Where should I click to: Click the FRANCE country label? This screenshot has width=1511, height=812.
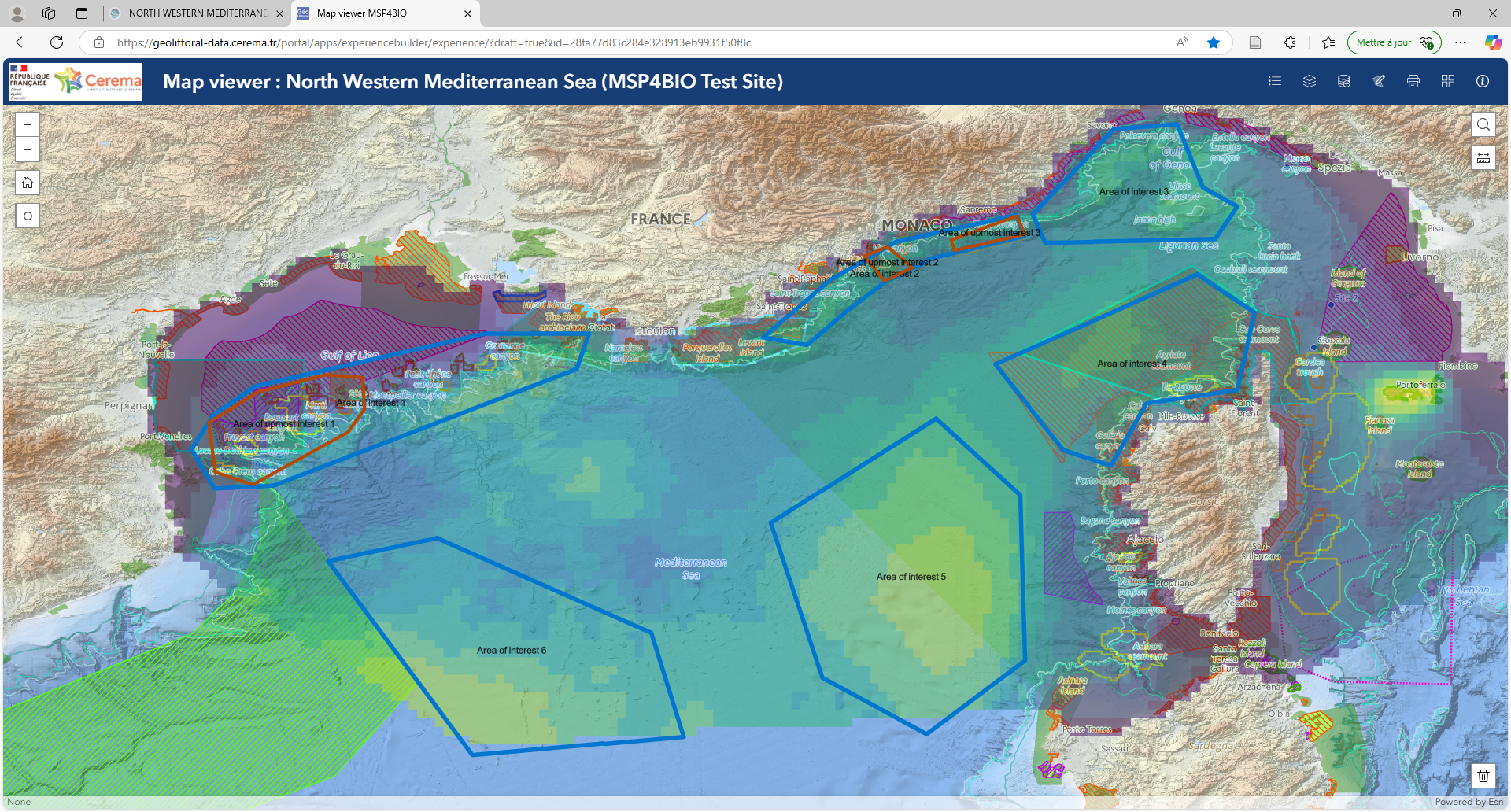[x=660, y=220]
